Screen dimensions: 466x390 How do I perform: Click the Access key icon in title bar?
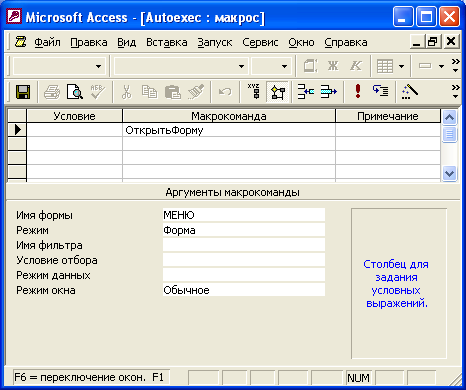pos(15,16)
